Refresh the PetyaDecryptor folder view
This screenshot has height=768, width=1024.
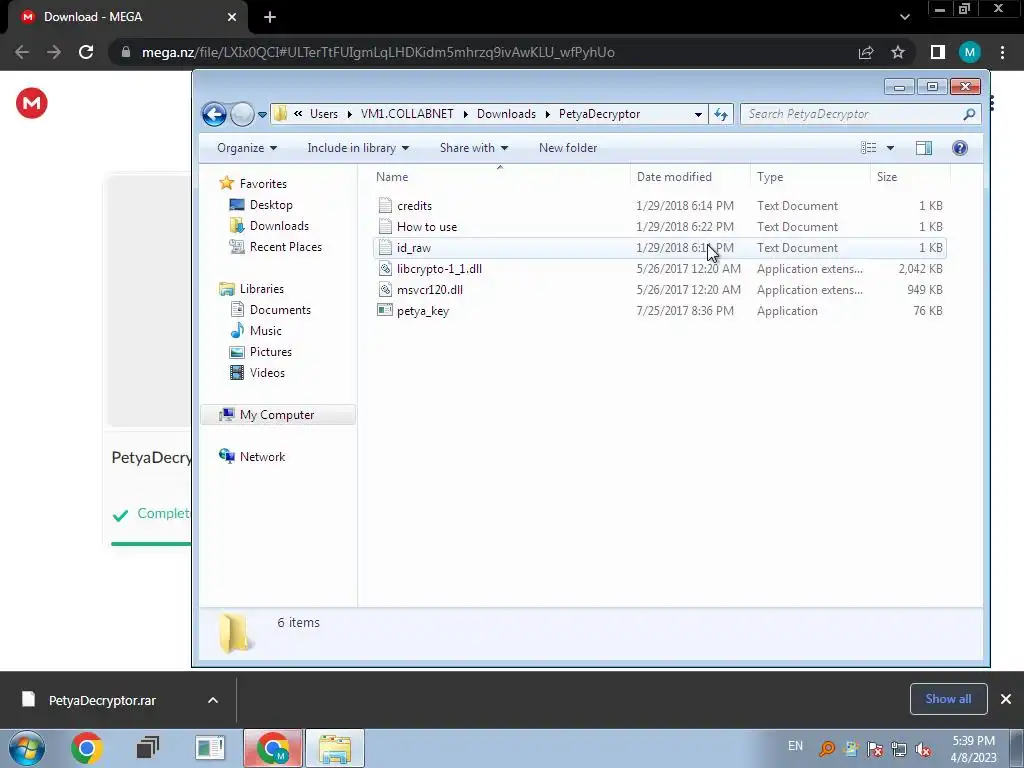click(x=721, y=114)
